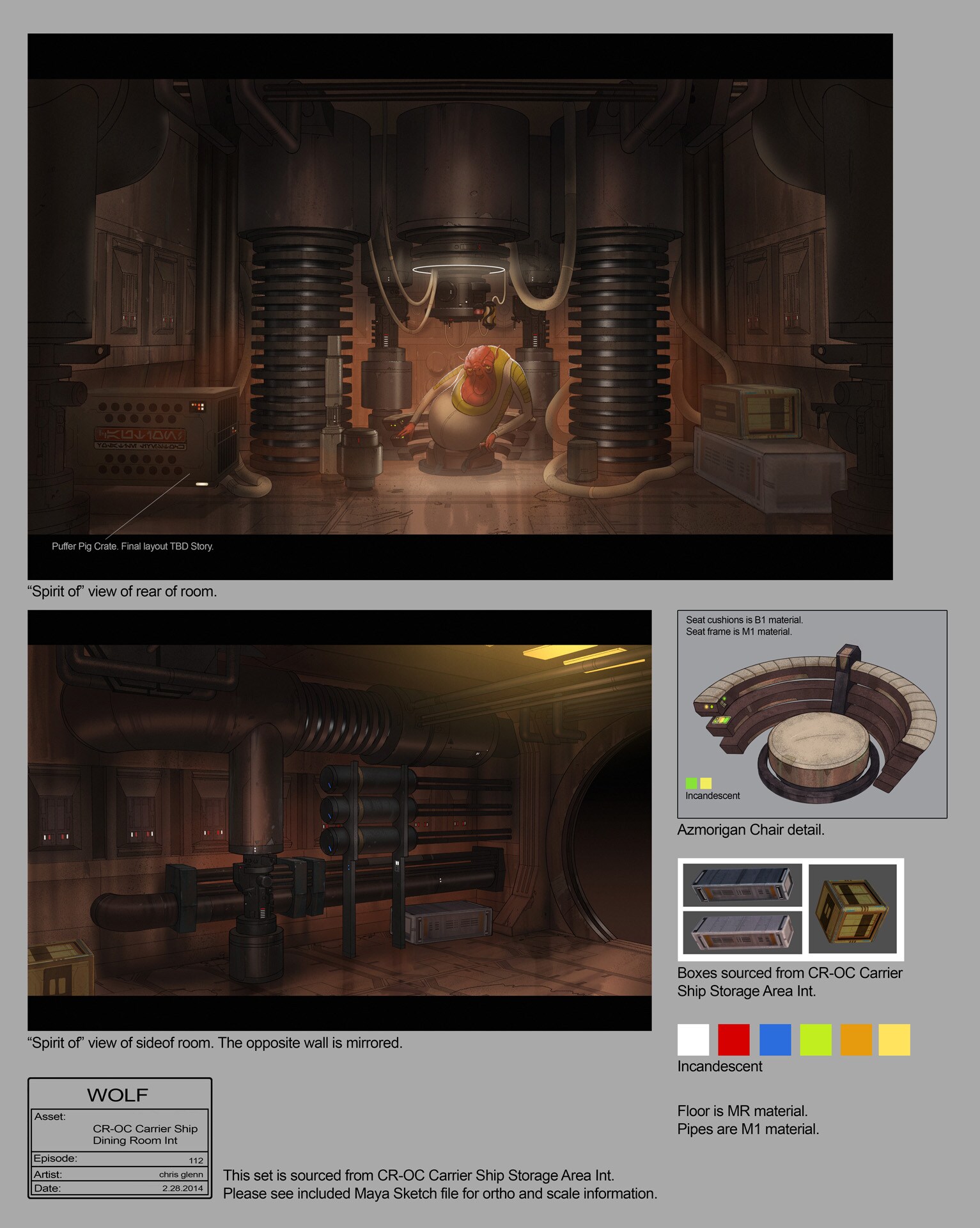Viewport: 980px width, 1228px height.
Task: Click the 'Puffer Pig Crate. Final layout TBD Story.' note
Action: [x=132, y=546]
